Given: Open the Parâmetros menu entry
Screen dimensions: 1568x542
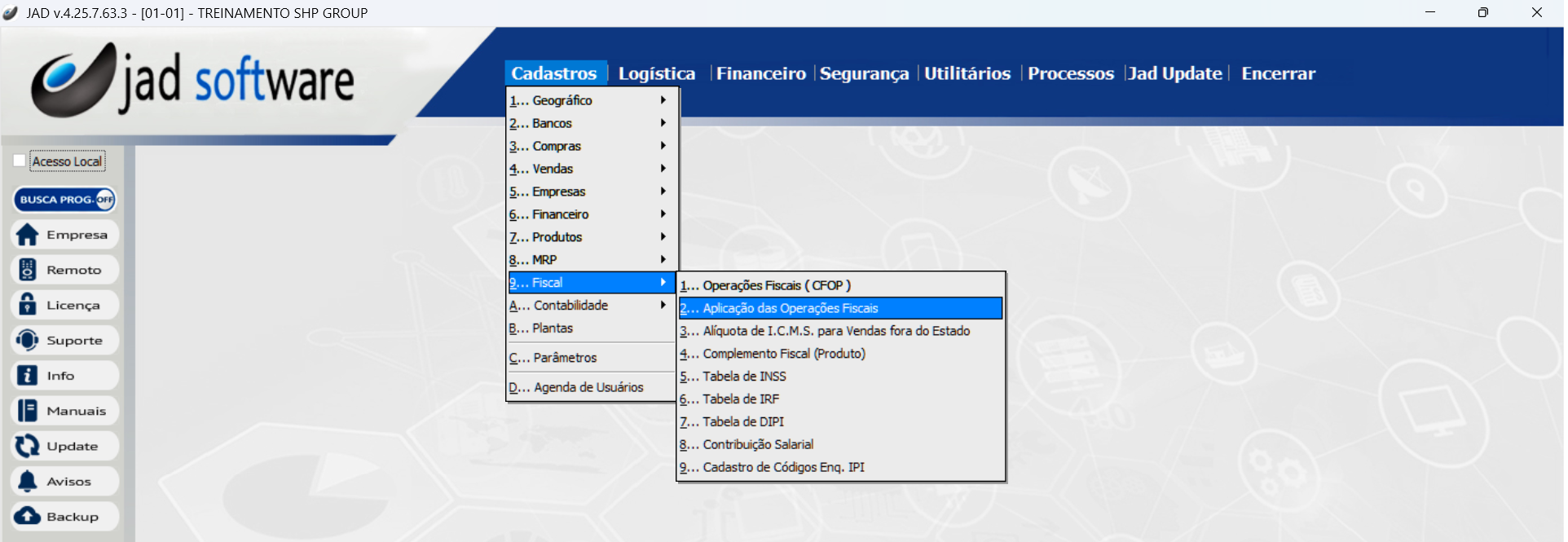Looking at the screenshot, I should [x=592, y=358].
